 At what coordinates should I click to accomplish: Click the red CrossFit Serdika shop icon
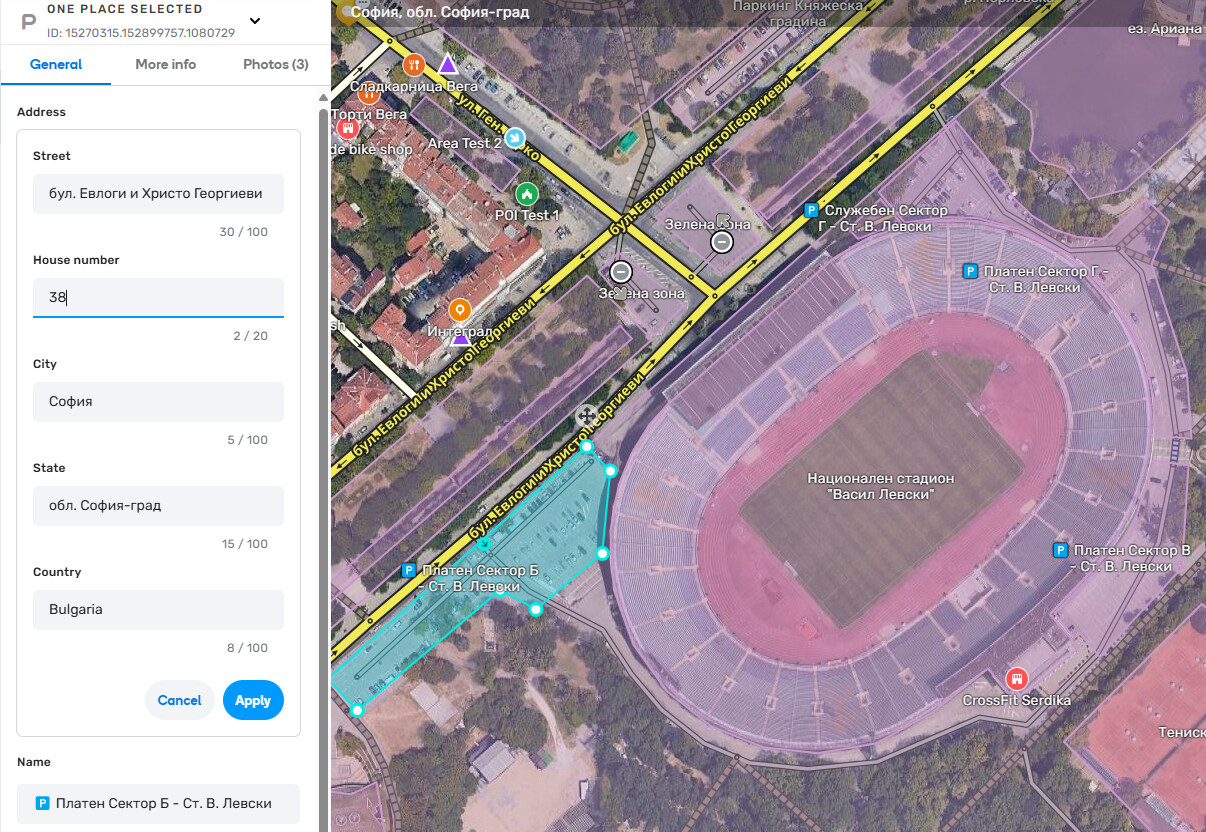(x=1017, y=679)
